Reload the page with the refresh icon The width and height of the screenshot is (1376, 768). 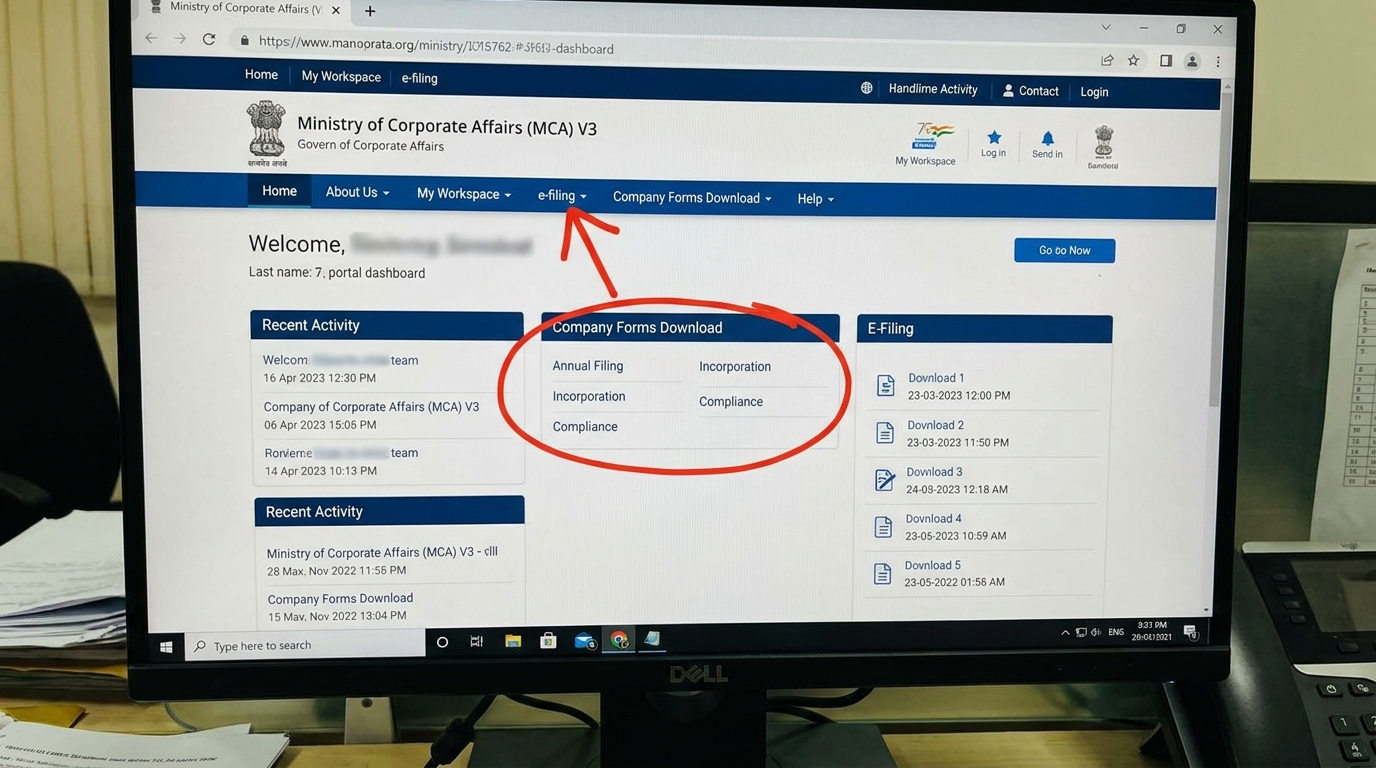[x=209, y=39]
